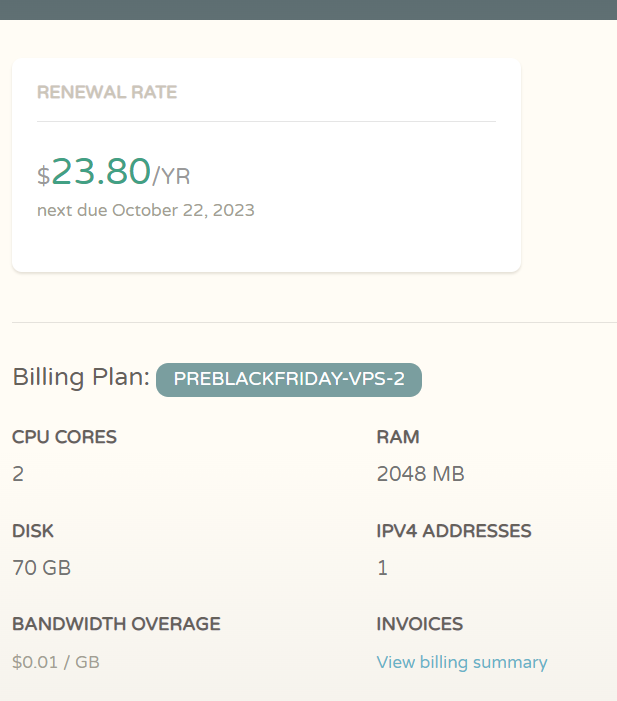Click the 70 GB disk value
The image size is (617, 701).
tap(41, 568)
